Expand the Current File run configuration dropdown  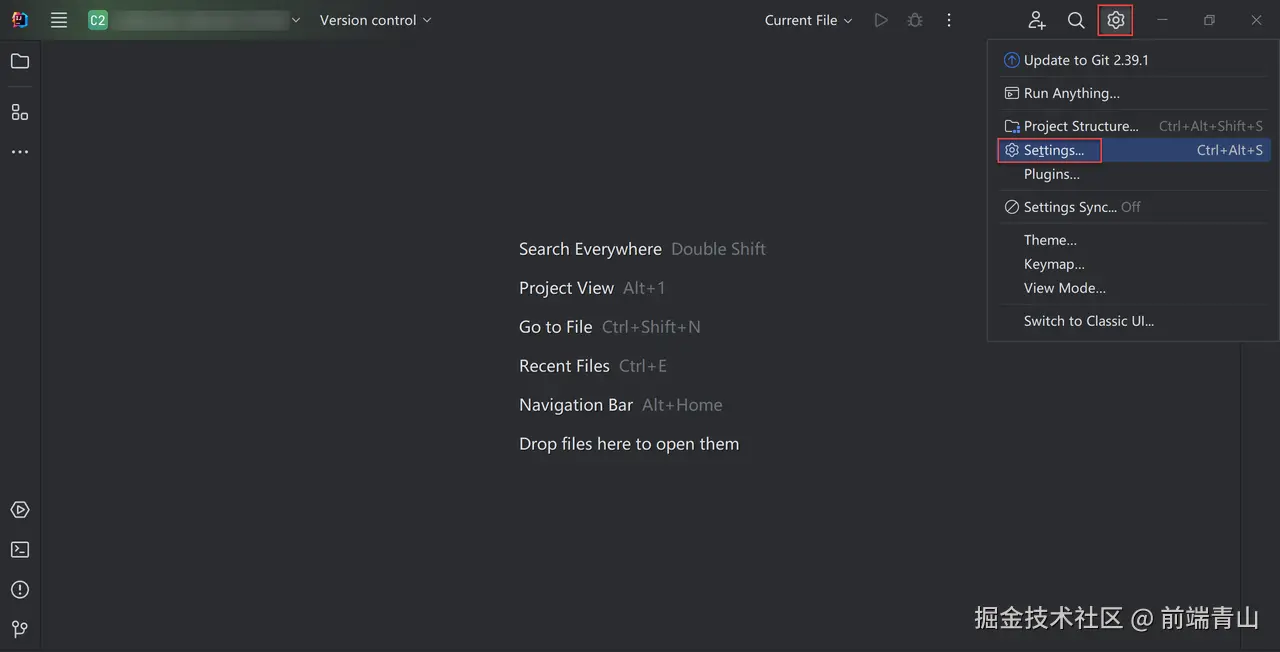[808, 20]
